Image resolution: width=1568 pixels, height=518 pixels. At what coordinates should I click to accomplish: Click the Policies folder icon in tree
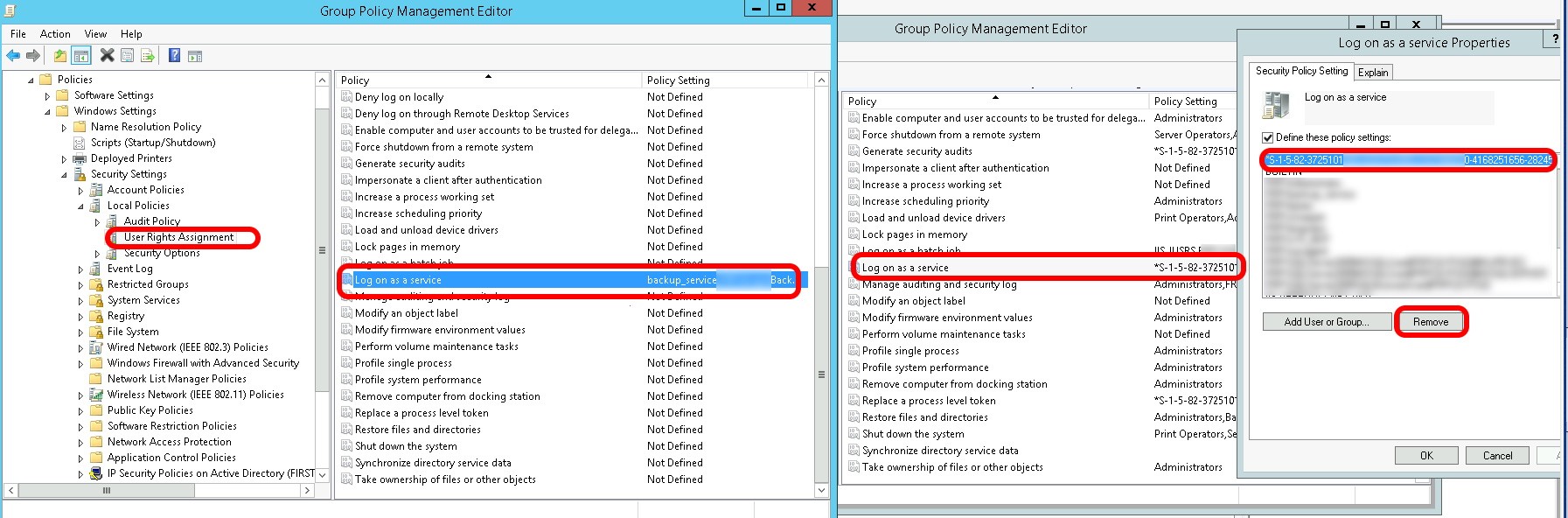pos(45,80)
